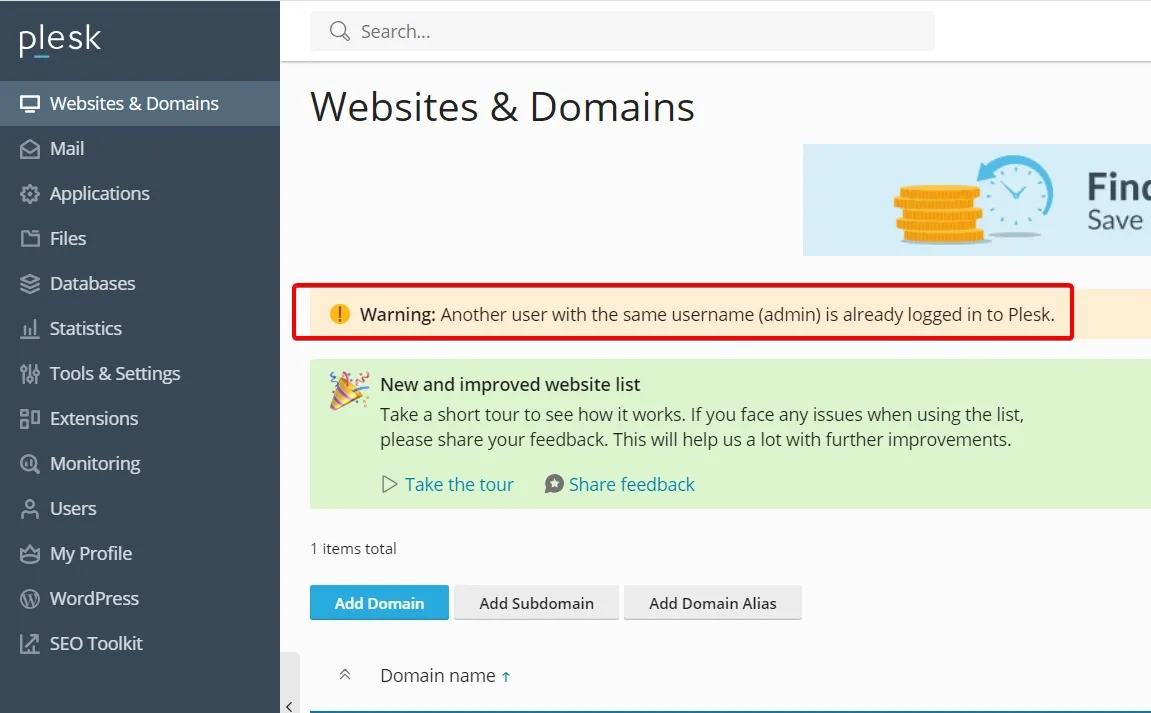Click the Statistics bar chart icon
The height and width of the screenshot is (713, 1151).
pos(30,329)
